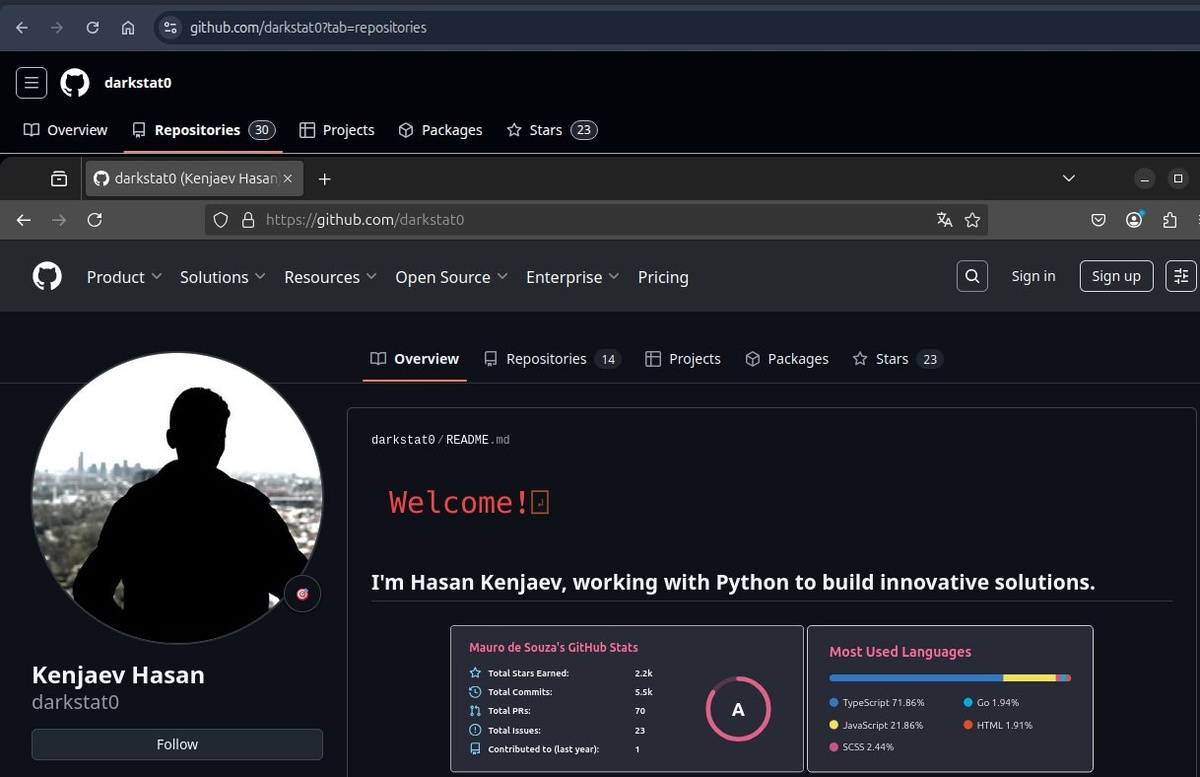1200x777 pixels.
Task: Expand the Enterprise menu
Action: [x=572, y=277]
